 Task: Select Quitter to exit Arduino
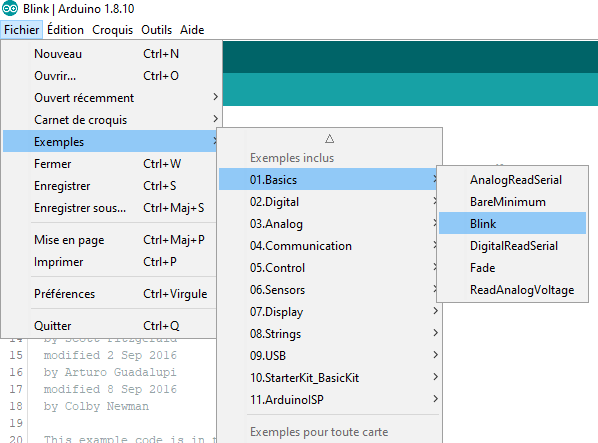point(110,326)
